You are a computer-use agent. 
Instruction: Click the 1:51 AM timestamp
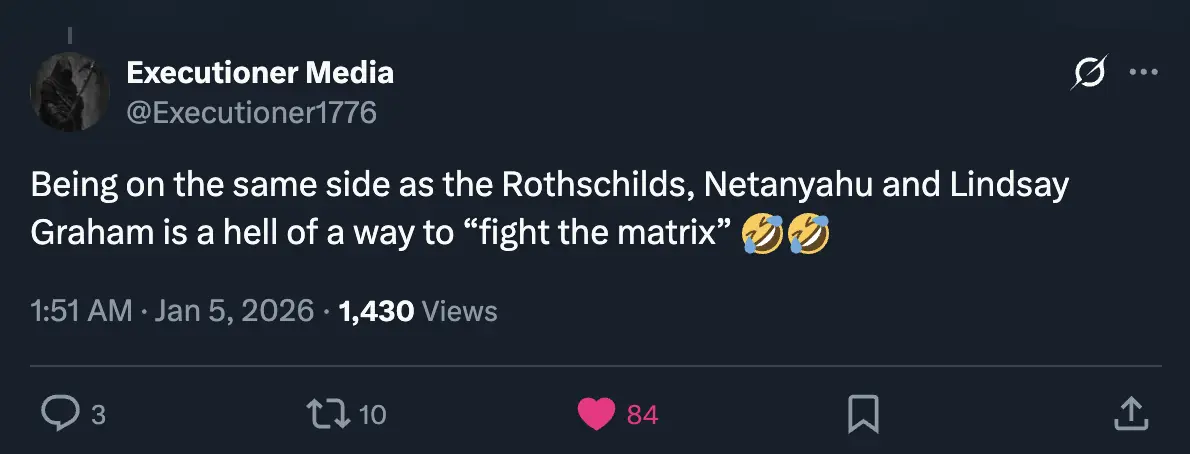tap(81, 311)
